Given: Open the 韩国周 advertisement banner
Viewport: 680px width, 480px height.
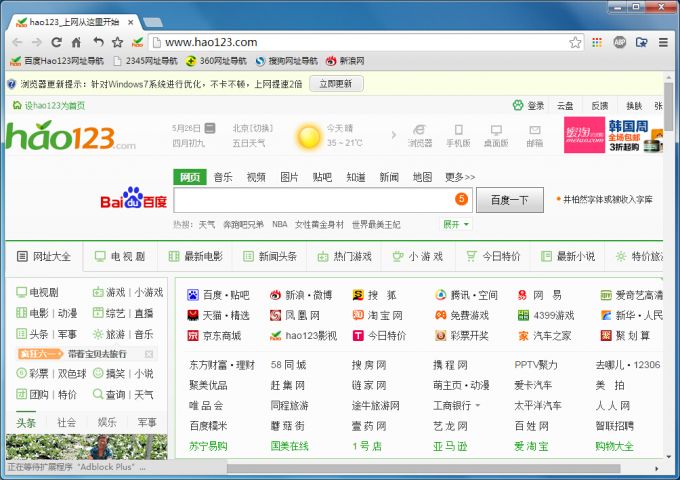Looking at the screenshot, I should 613,135.
